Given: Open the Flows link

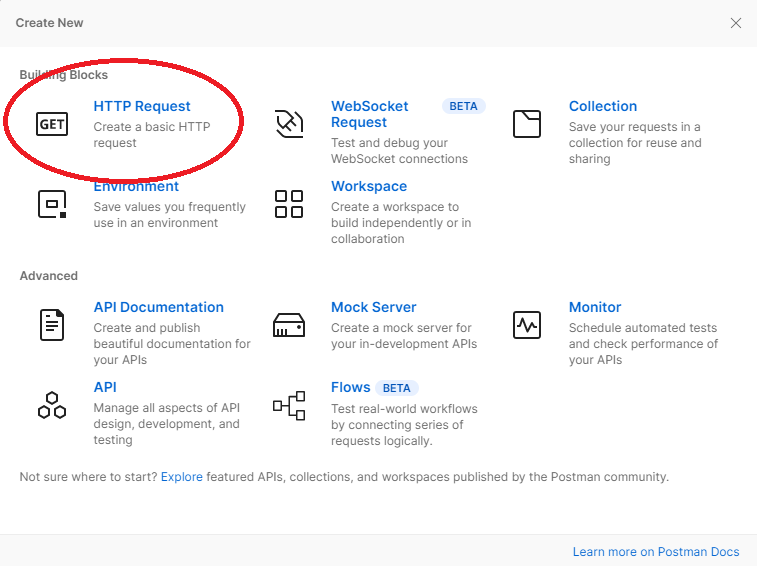Looking at the screenshot, I should 350,387.
